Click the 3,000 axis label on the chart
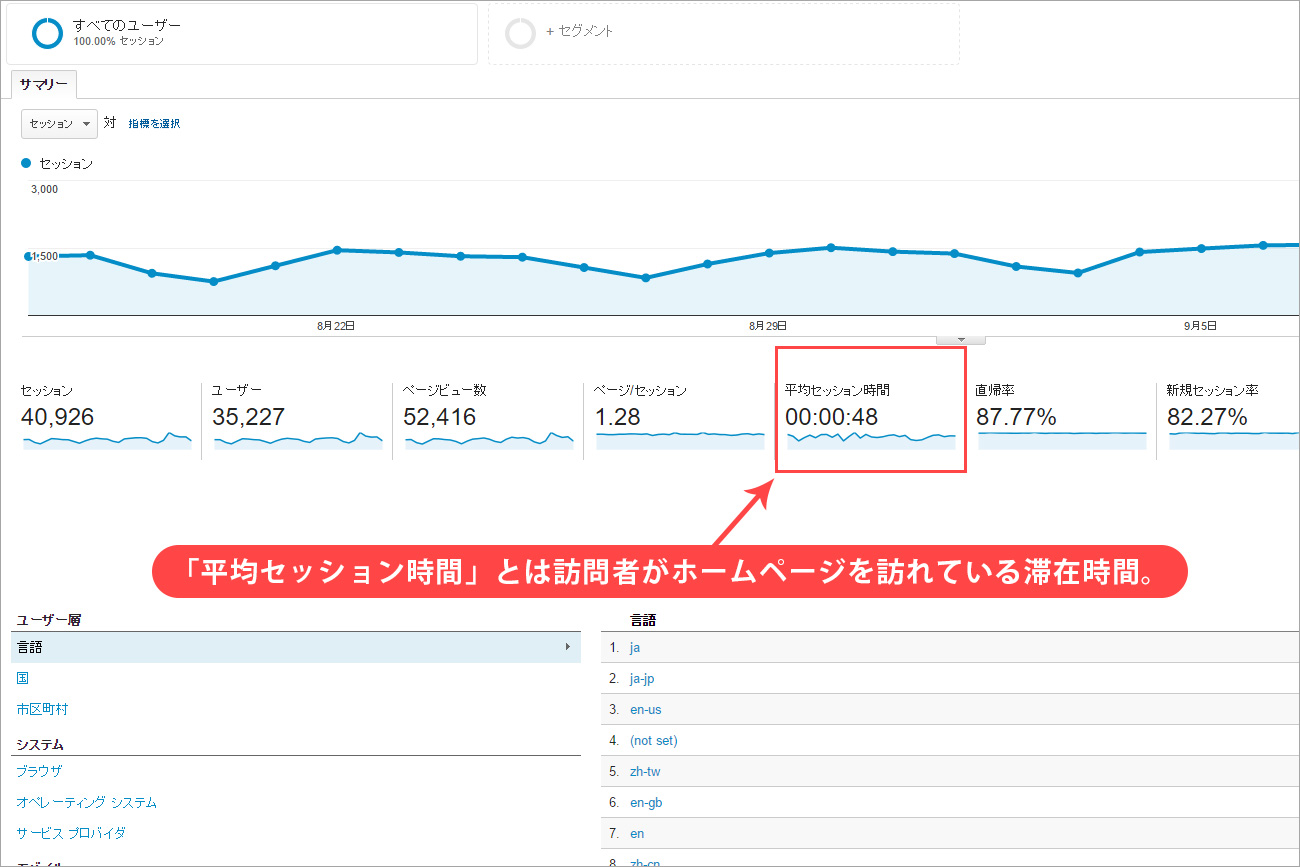Viewport: 1300px width, 867px height. tap(45, 189)
